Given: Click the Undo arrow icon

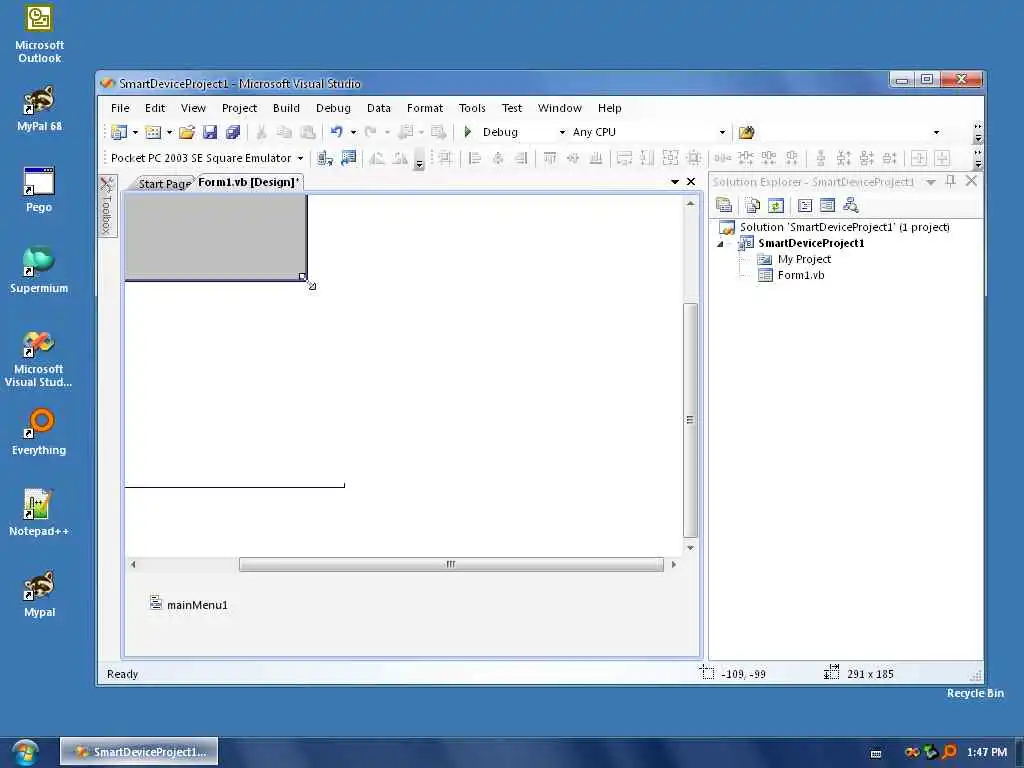Looking at the screenshot, I should pyautogui.click(x=336, y=132).
